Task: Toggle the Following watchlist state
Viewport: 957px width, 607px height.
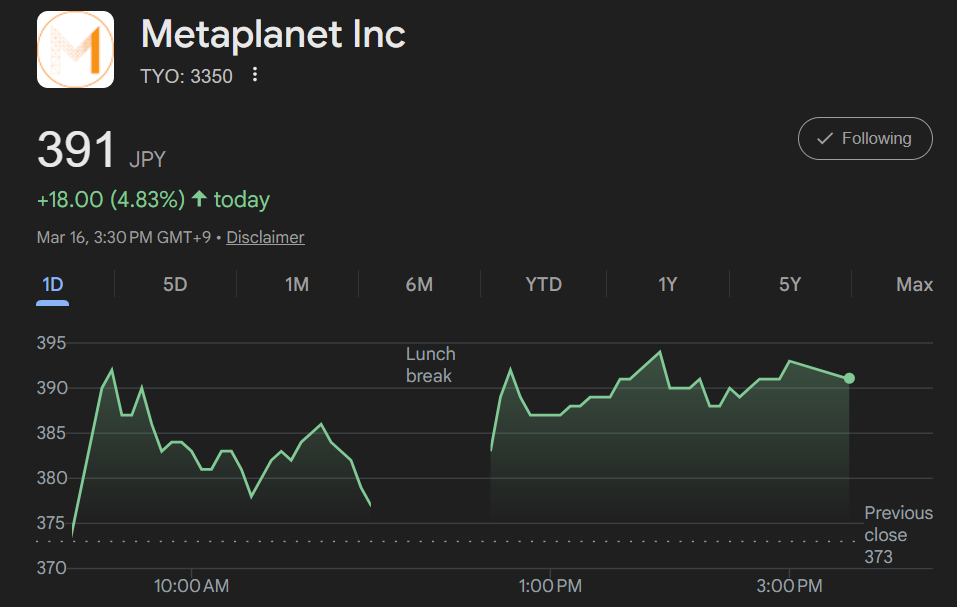Action: tap(864, 138)
